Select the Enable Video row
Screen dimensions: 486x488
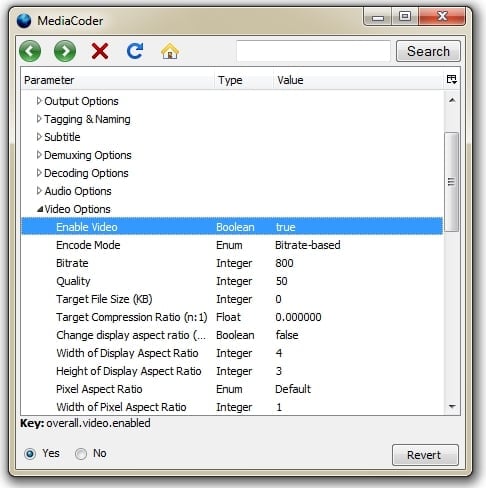coord(232,227)
